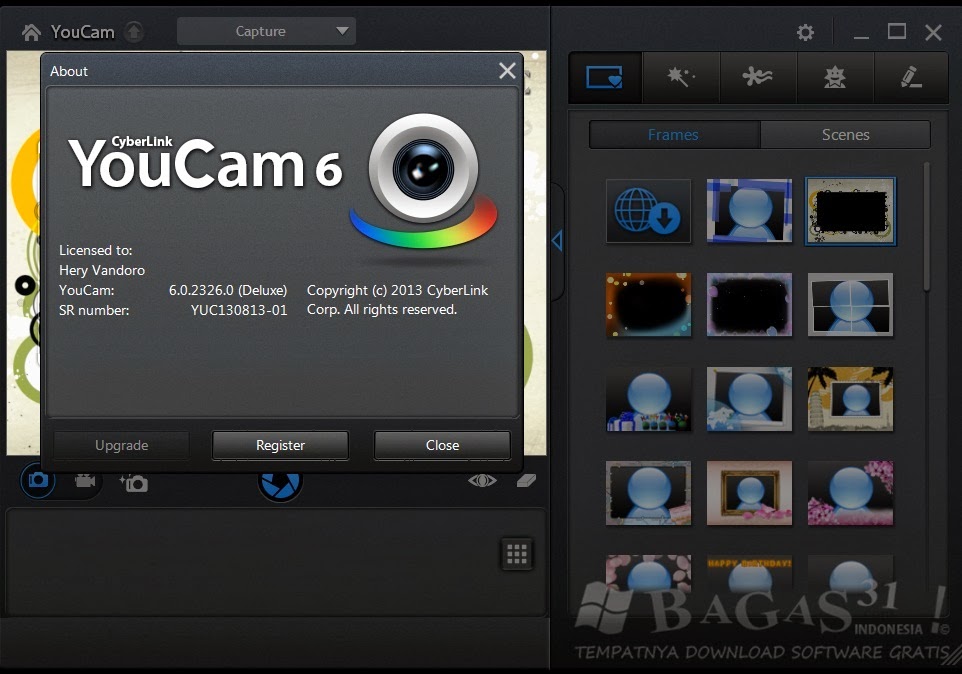Viewport: 962px width, 674px height.
Task: Select the orange glow bokeh frame thumbnail
Action: tap(648, 305)
